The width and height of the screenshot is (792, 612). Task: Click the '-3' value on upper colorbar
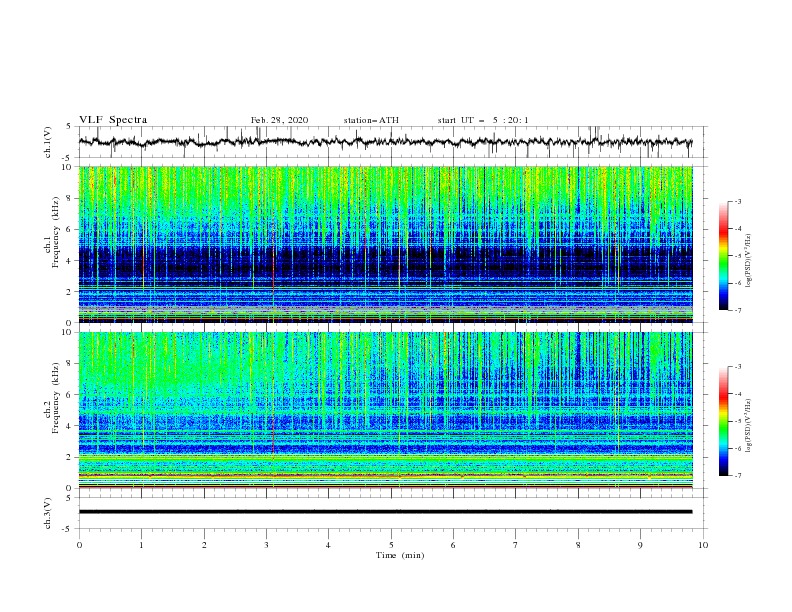click(737, 201)
